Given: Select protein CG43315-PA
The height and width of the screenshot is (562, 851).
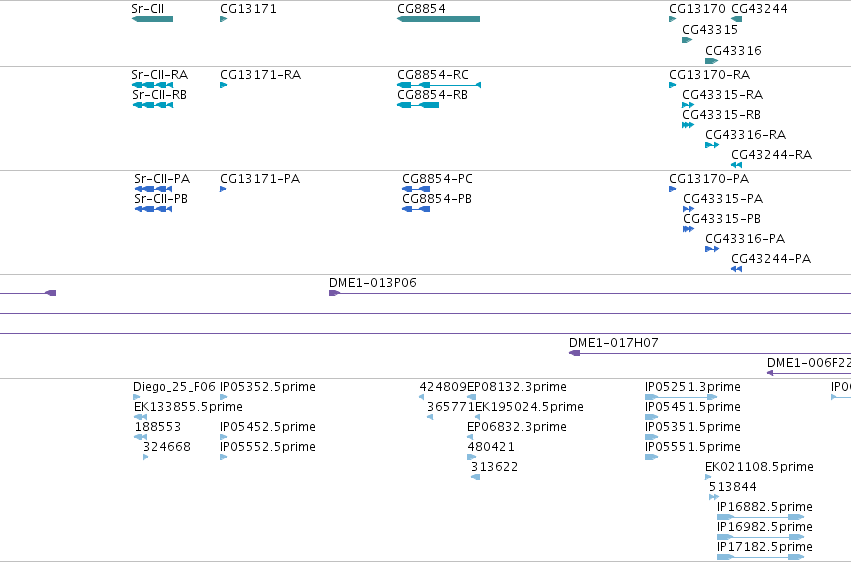Looking at the screenshot, I should point(689,209).
